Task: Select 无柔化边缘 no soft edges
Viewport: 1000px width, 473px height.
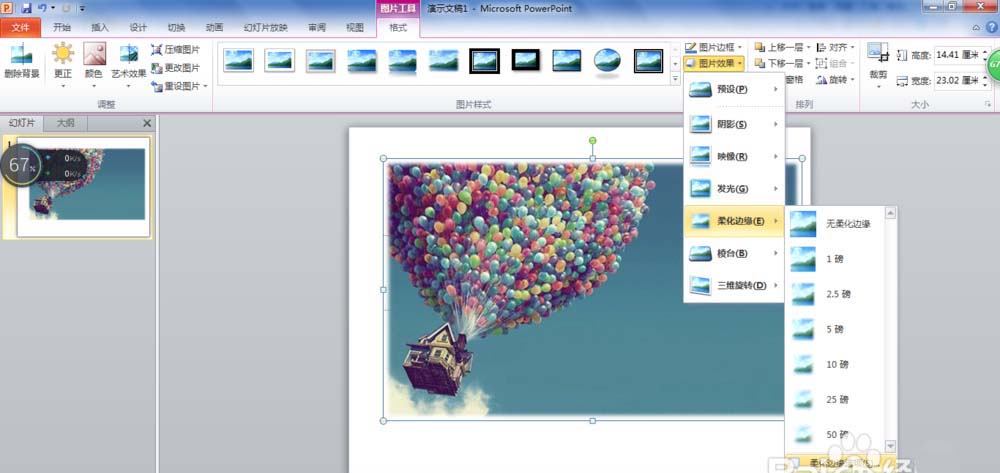Action: coord(835,224)
